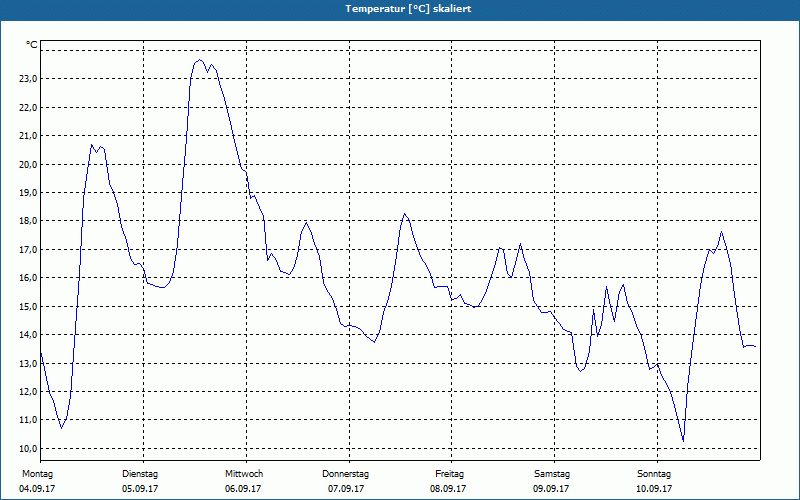The width and height of the screenshot is (800, 500).
Task: Click the 11,0 axis value
Action: pyautogui.click(x=29, y=420)
